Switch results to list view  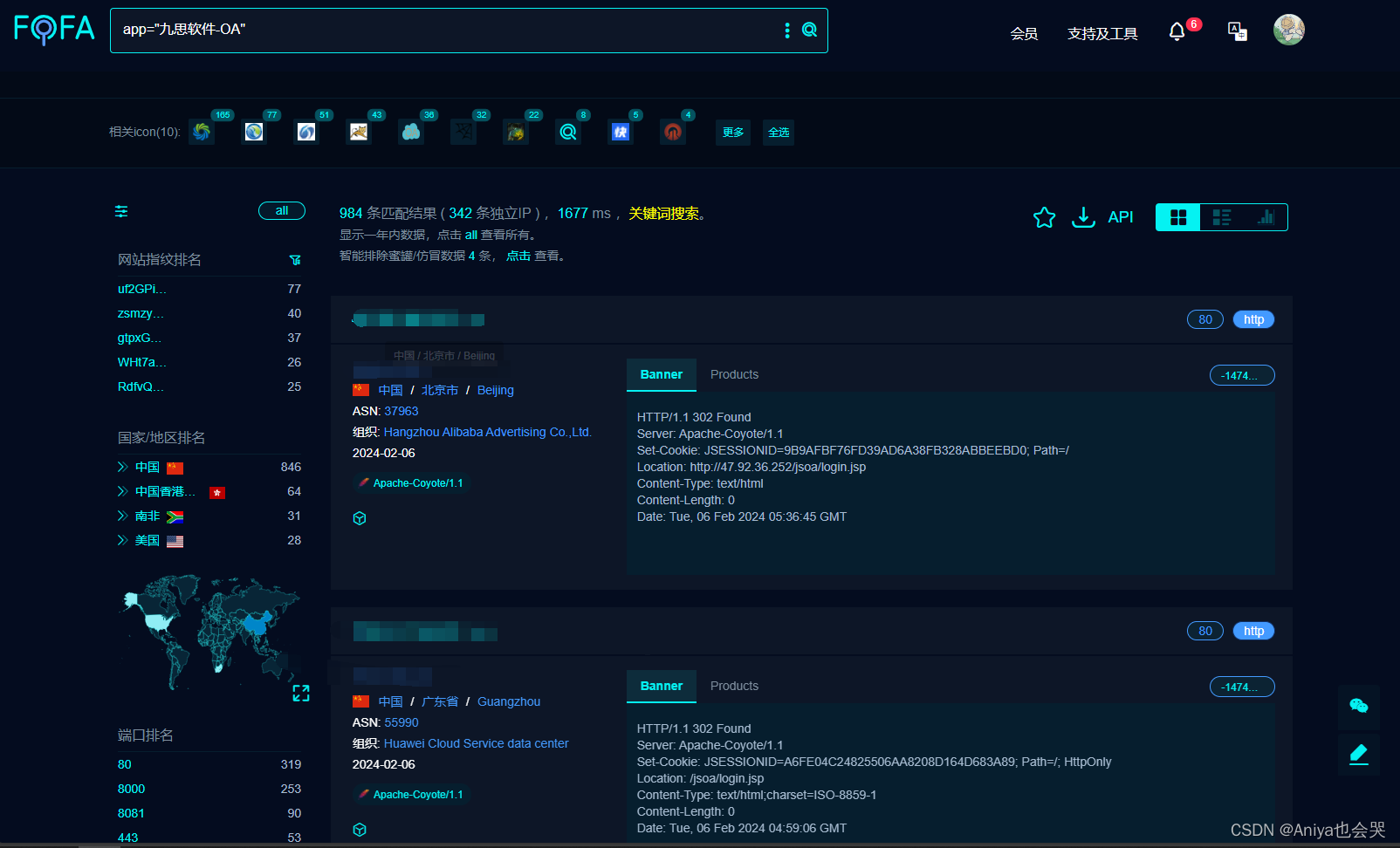click(x=1221, y=217)
